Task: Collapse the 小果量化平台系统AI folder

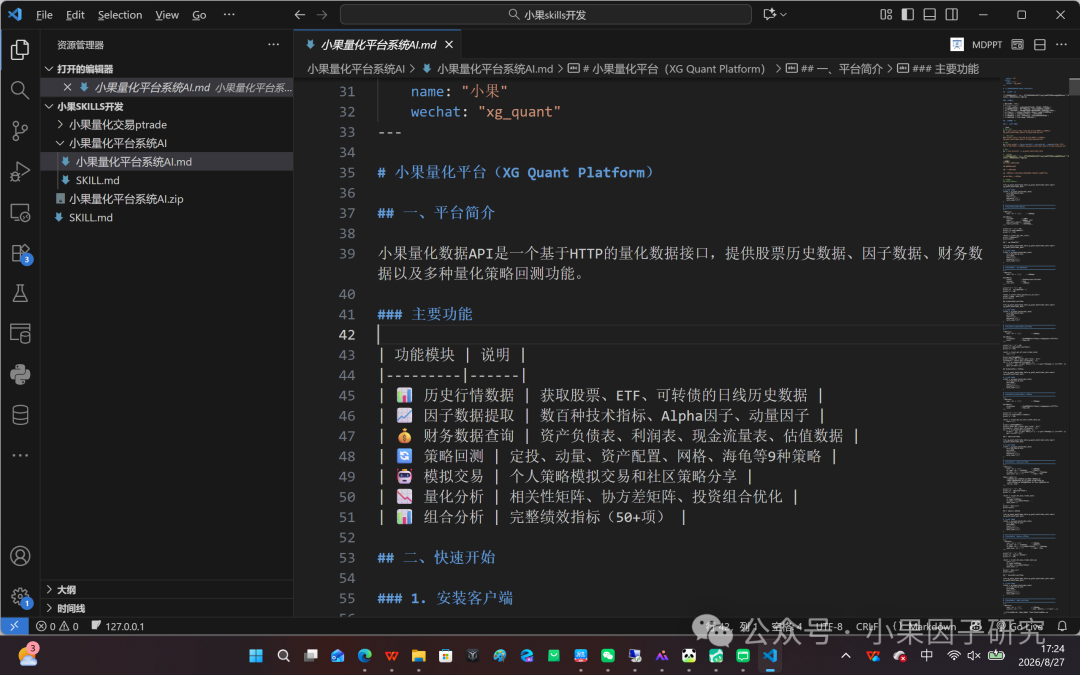Action: [60, 143]
